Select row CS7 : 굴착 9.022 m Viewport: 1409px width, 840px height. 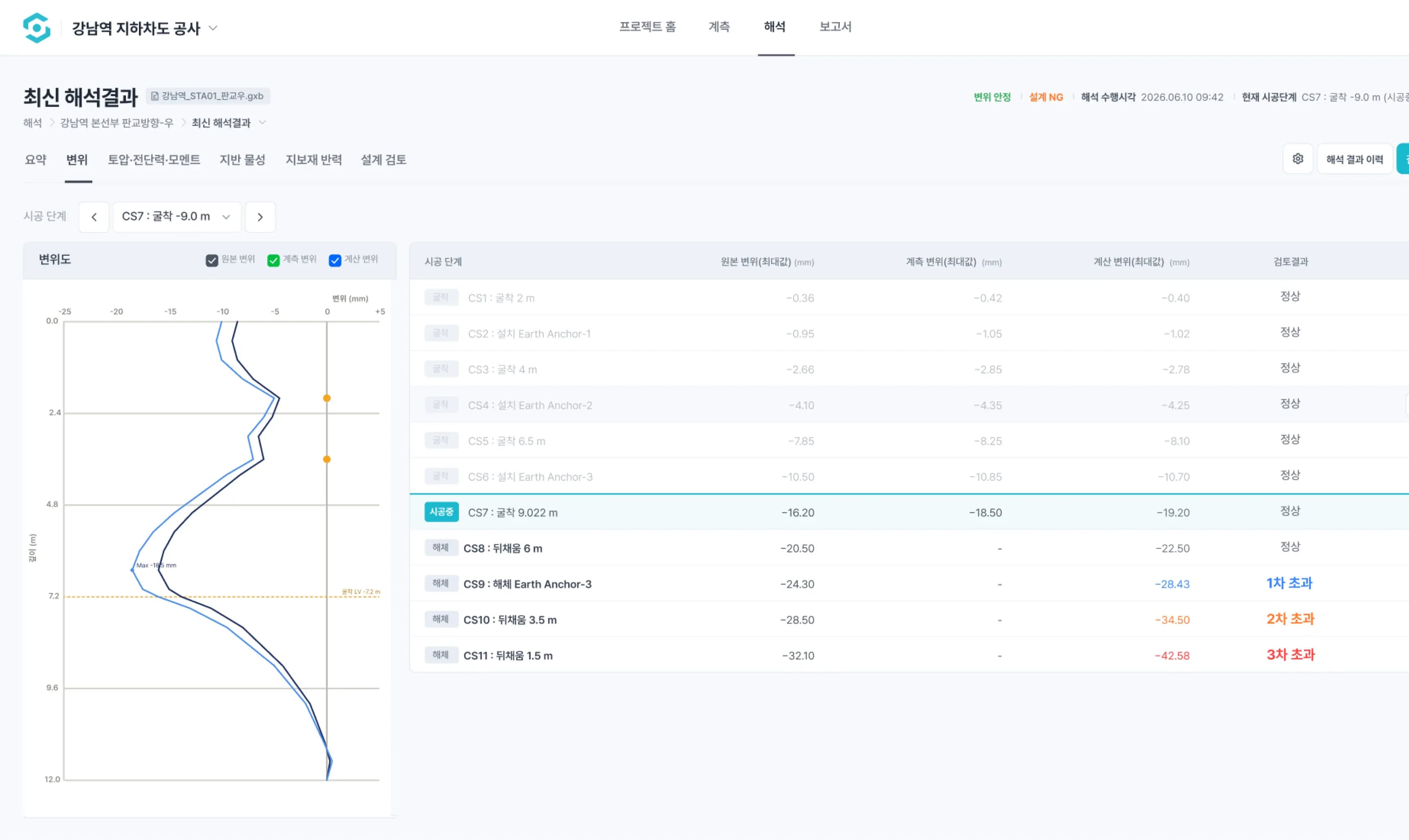[x=909, y=512]
